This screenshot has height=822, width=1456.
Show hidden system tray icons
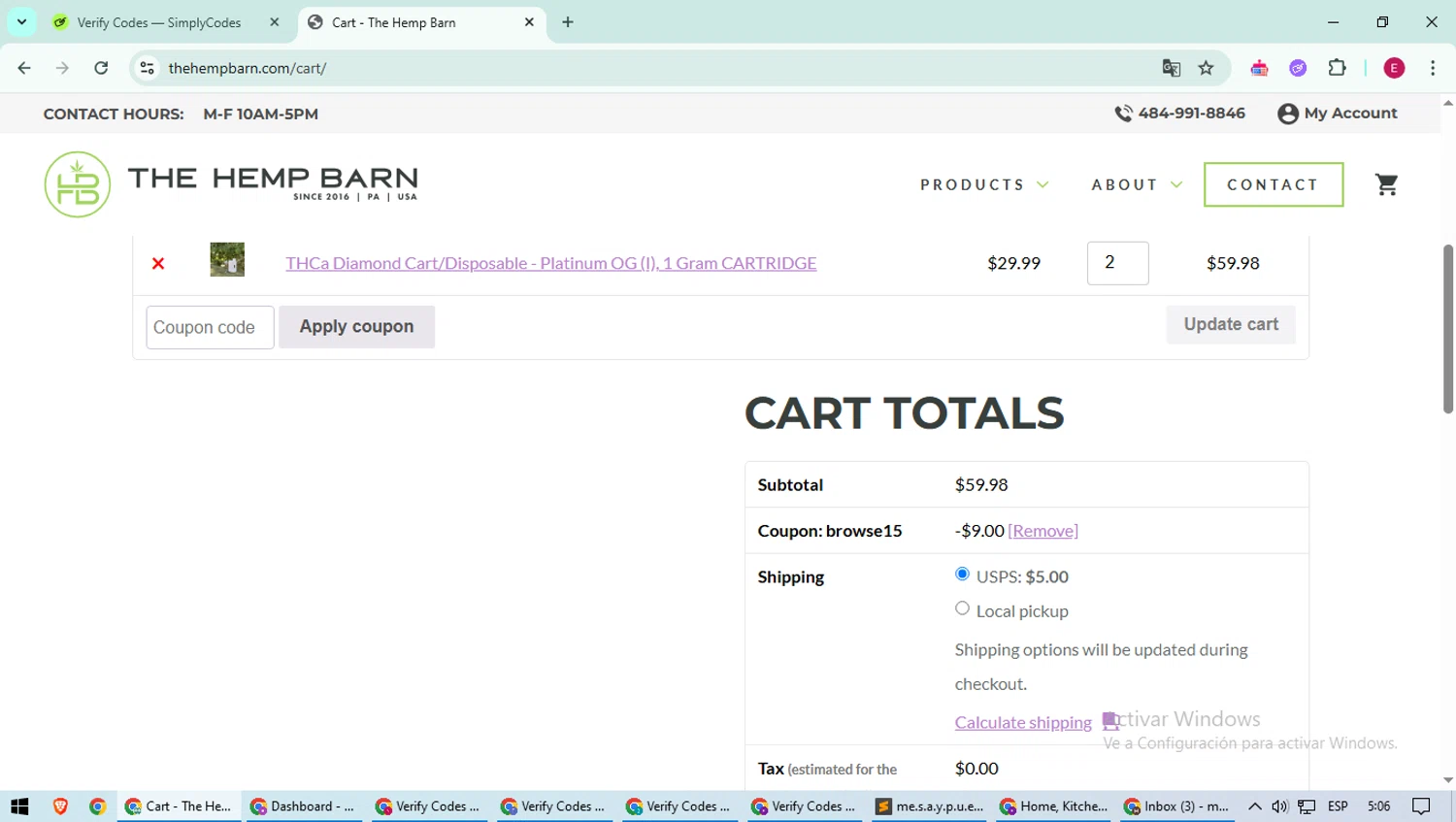point(1255,806)
